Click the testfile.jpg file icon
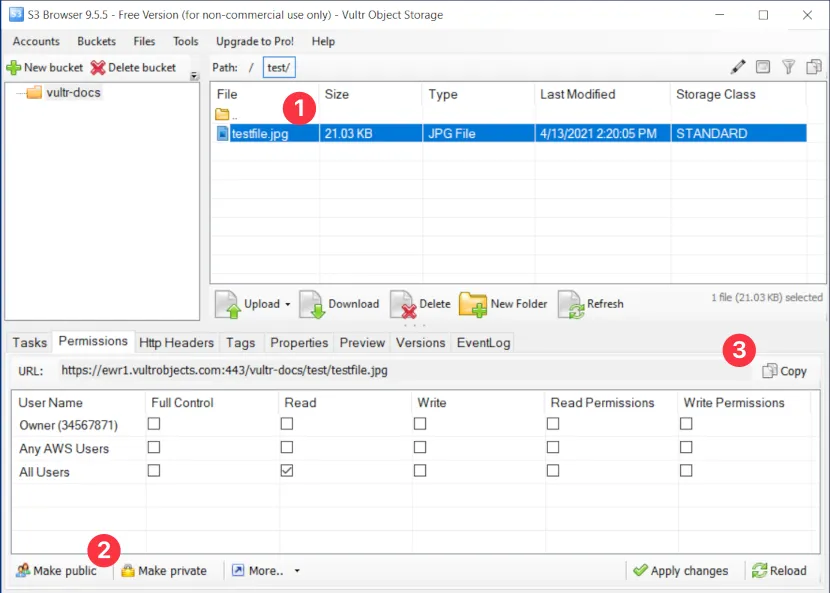Screen dimensions: 830x593 (x=223, y=133)
